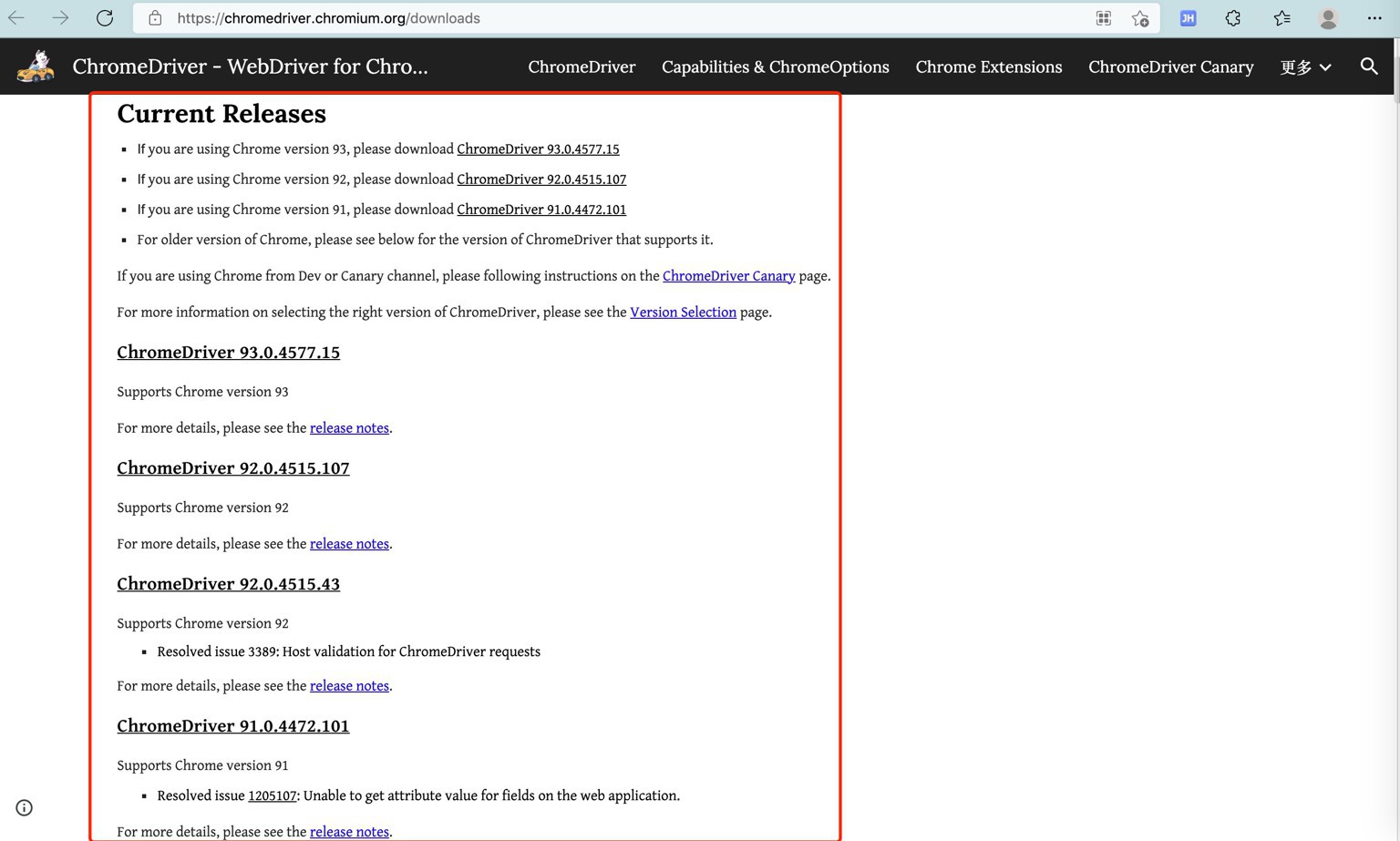1400x841 pixels.
Task: Open the extensions puzzle icon
Action: (x=1233, y=18)
